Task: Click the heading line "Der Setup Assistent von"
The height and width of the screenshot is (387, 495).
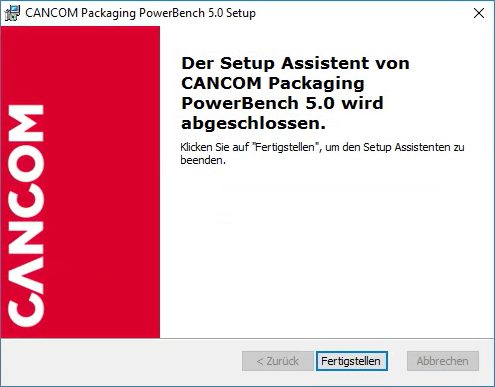Action: [x=295, y=63]
